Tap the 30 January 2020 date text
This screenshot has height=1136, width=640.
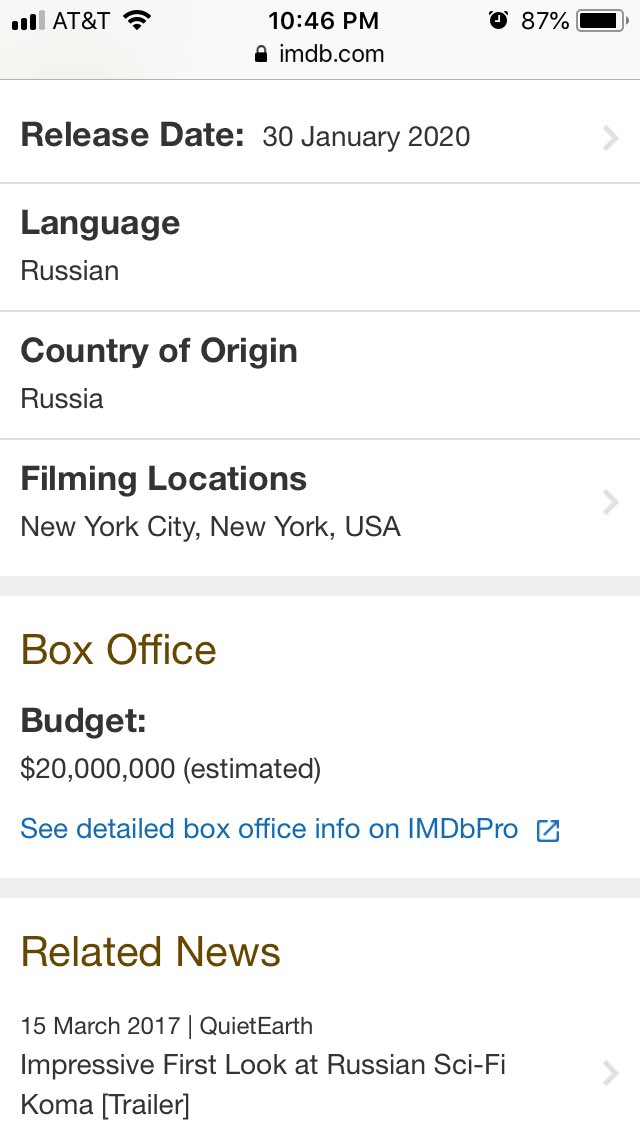click(366, 137)
